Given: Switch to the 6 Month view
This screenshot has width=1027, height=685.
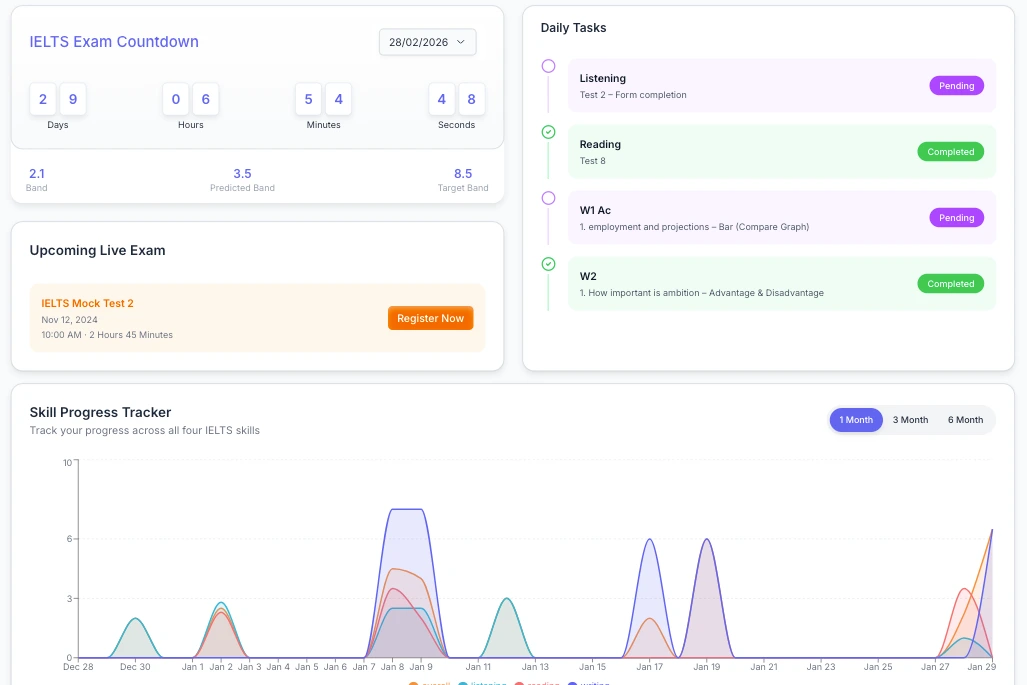Looking at the screenshot, I should [x=964, y=420].
